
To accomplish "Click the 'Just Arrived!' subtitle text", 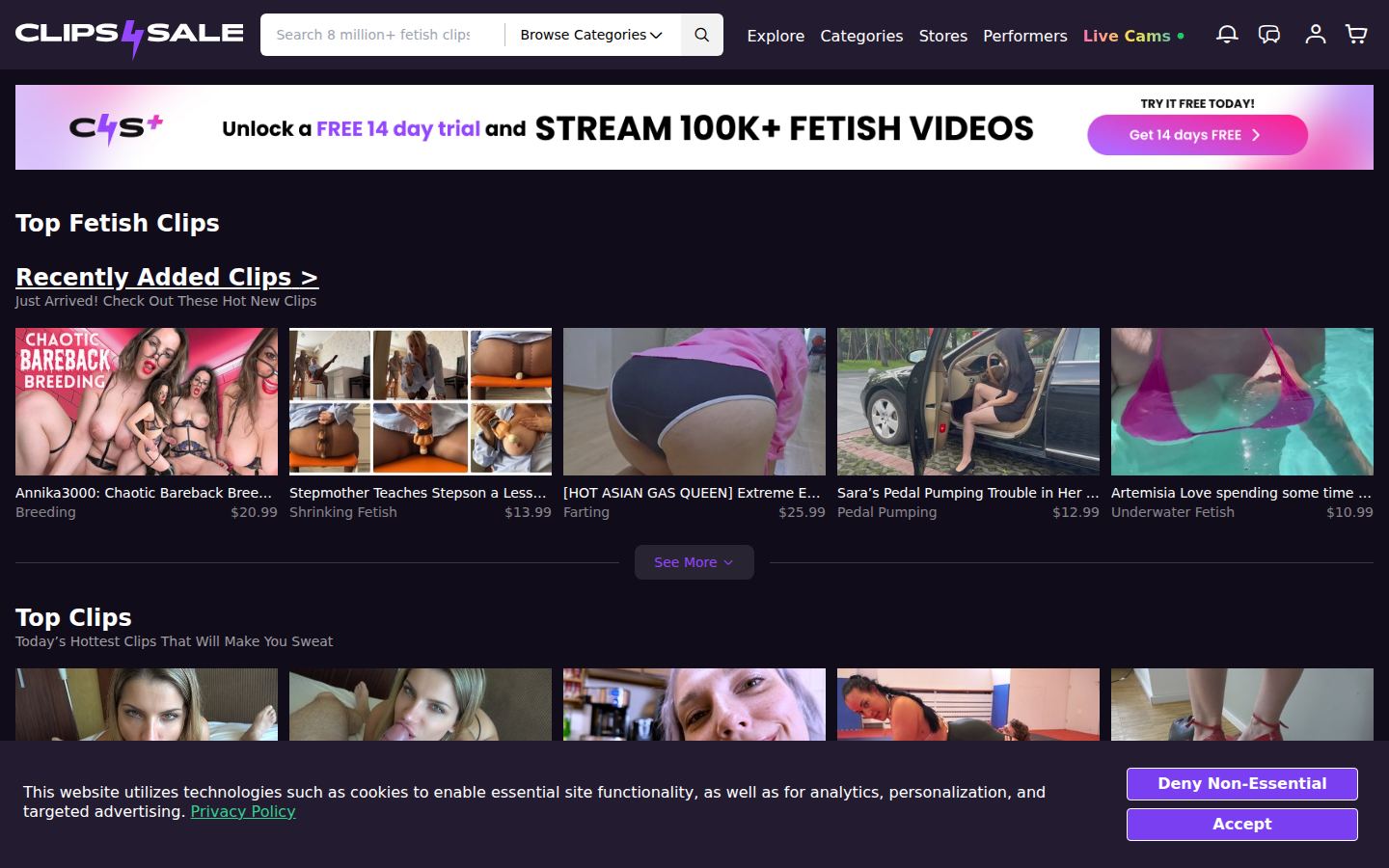I will [166, 301].
